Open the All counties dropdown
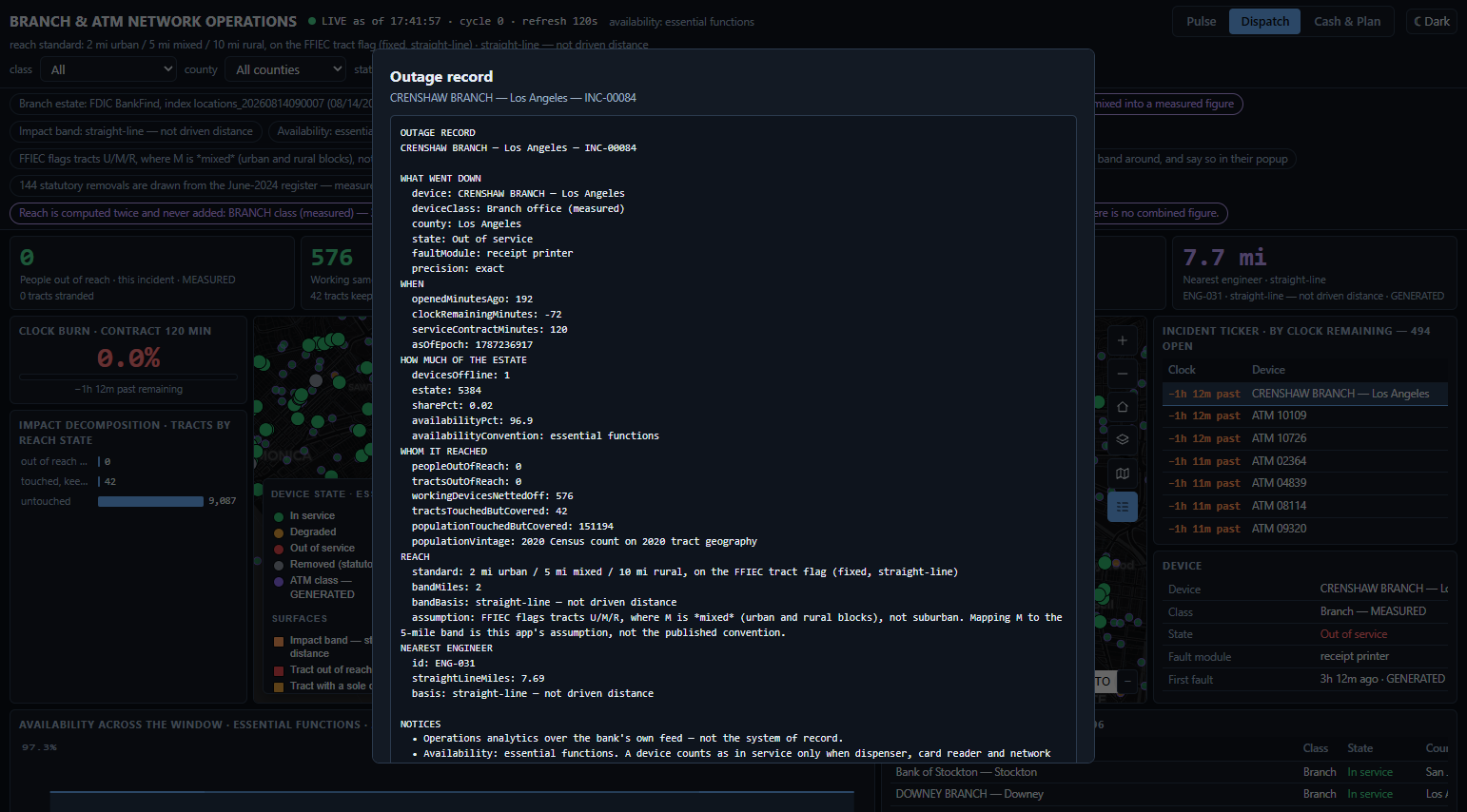The image size is (1467, 812). pos(285,69)
